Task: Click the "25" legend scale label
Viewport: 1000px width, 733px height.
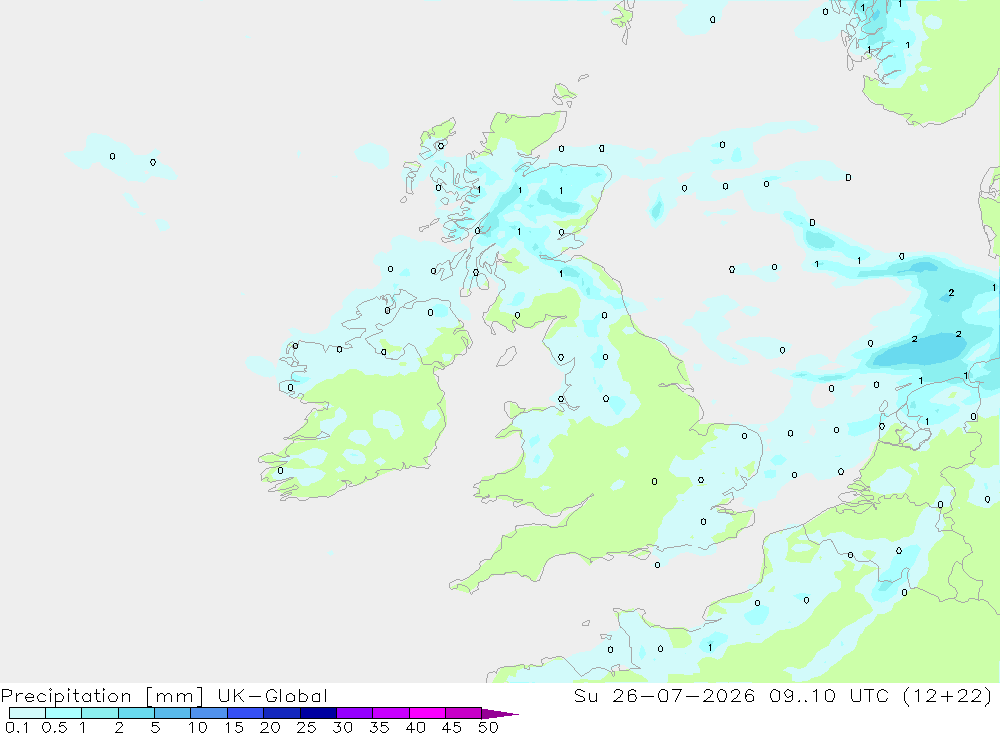Action: tap(306, 727)
